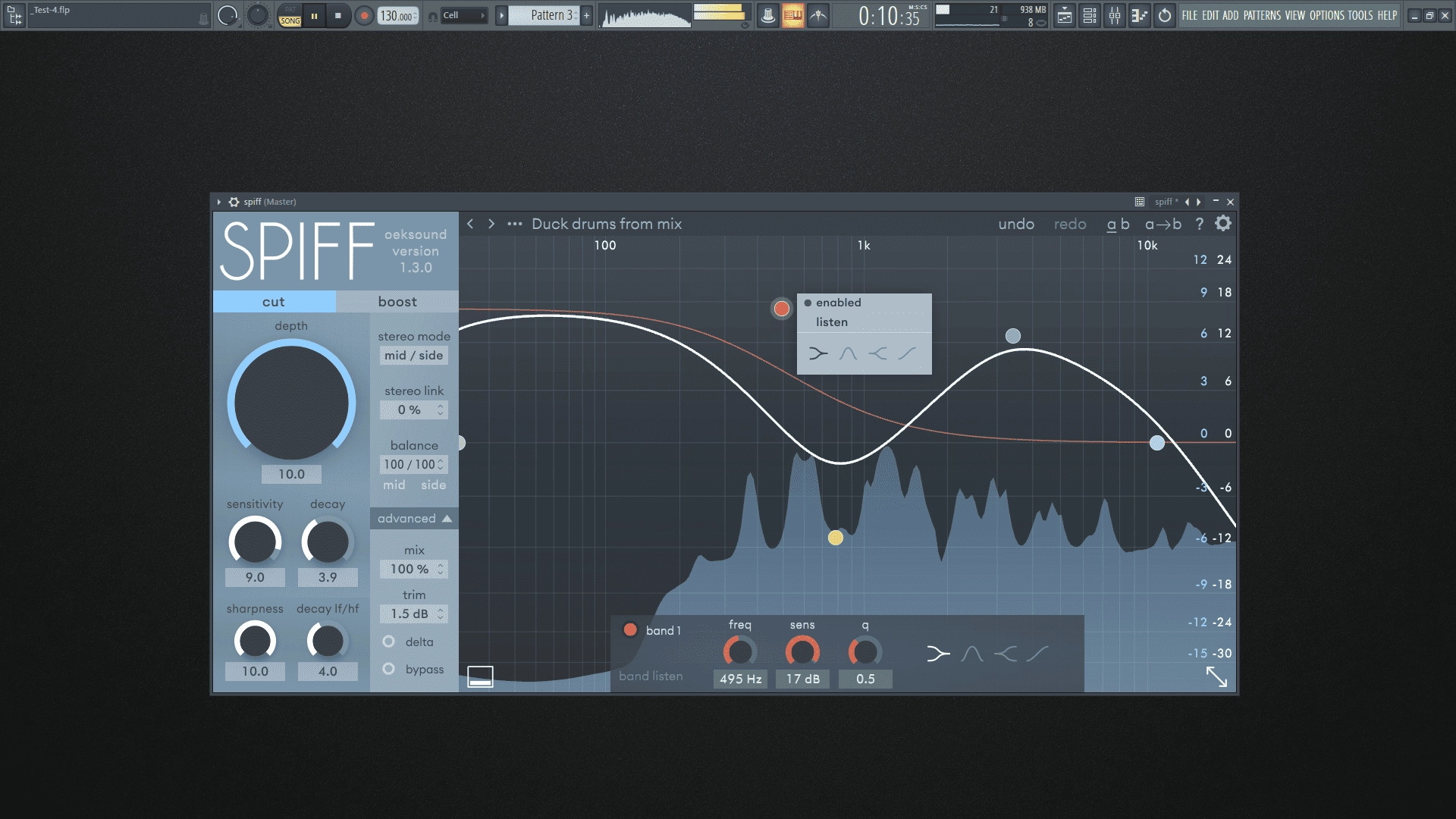This screenshot has height=819, width=1456.
Task: Toggle a/b comparison state
Action: [1118, 224]
